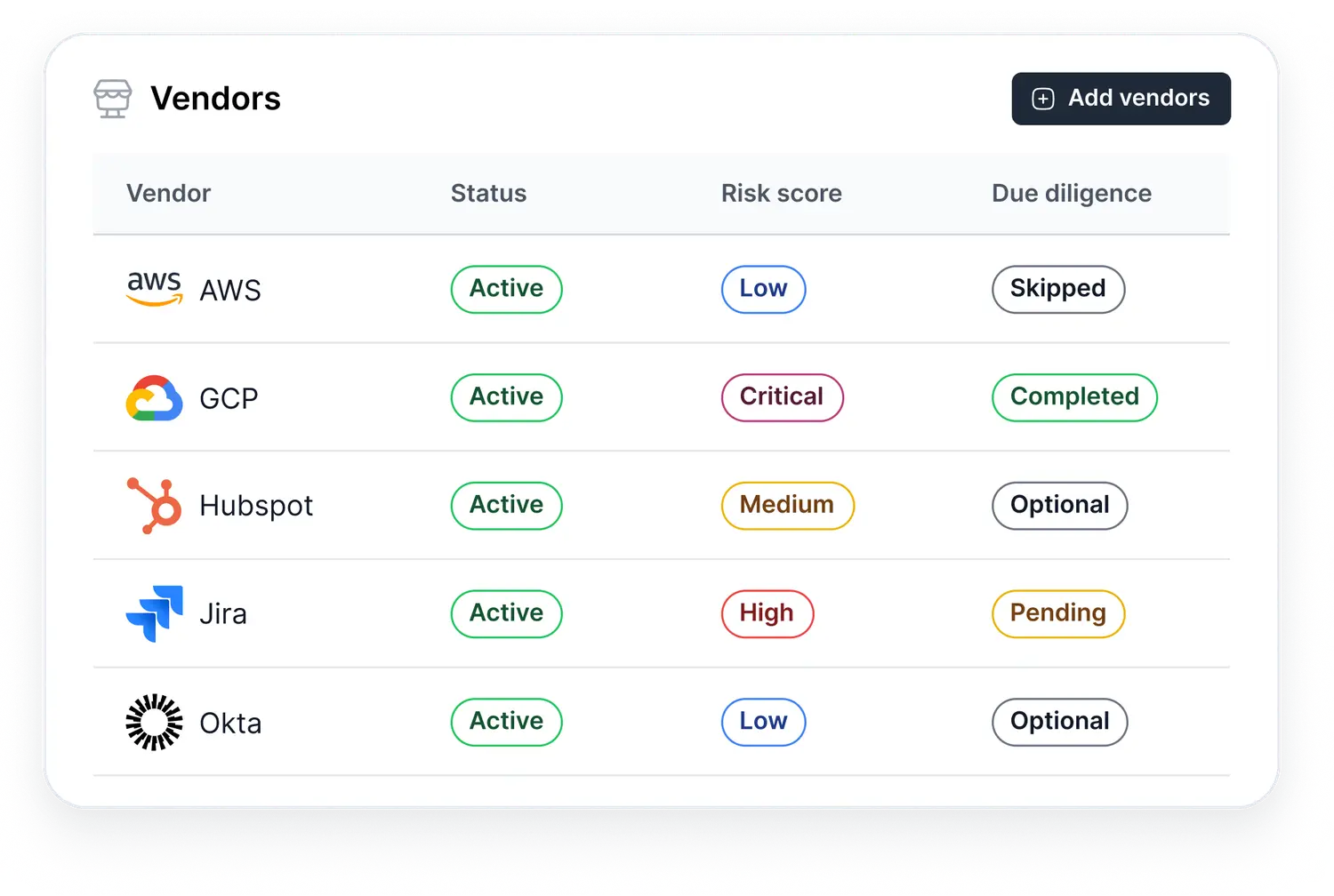
Task: Select the Critical risk badge for GCP
Action: pyautogui.click(x=782, y=397)
